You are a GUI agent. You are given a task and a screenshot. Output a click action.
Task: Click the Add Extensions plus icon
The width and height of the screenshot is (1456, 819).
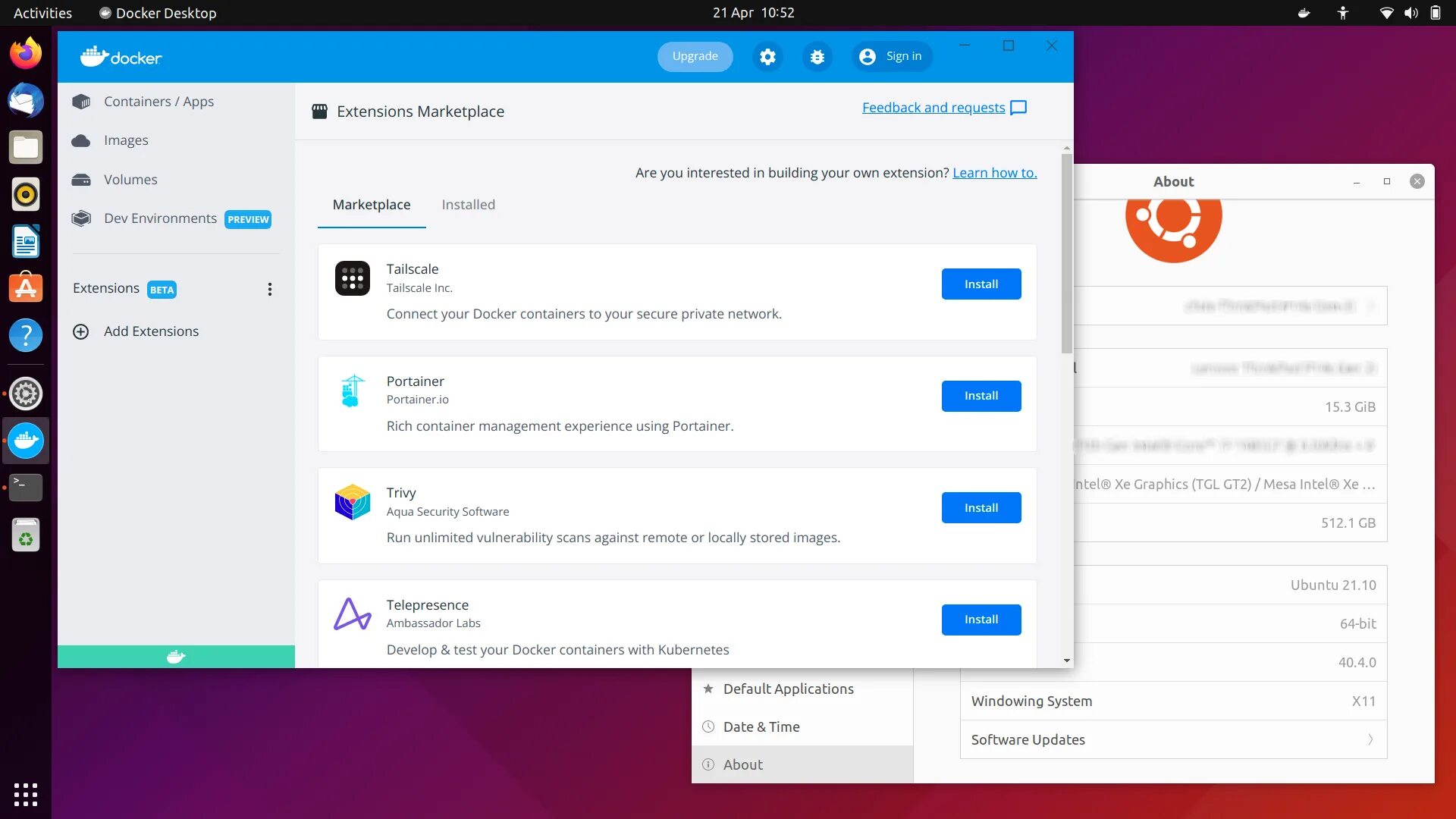[x=81, y=331]
